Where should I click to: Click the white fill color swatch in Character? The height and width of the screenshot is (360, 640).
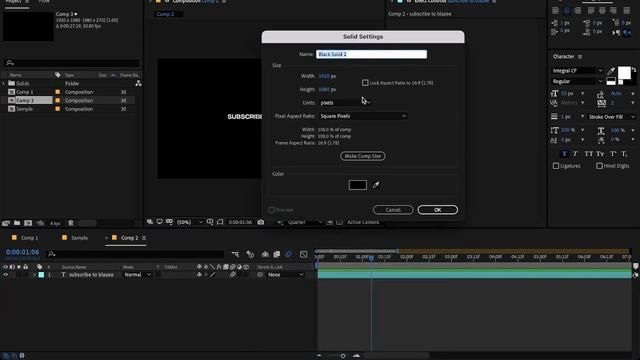point(624,73)
